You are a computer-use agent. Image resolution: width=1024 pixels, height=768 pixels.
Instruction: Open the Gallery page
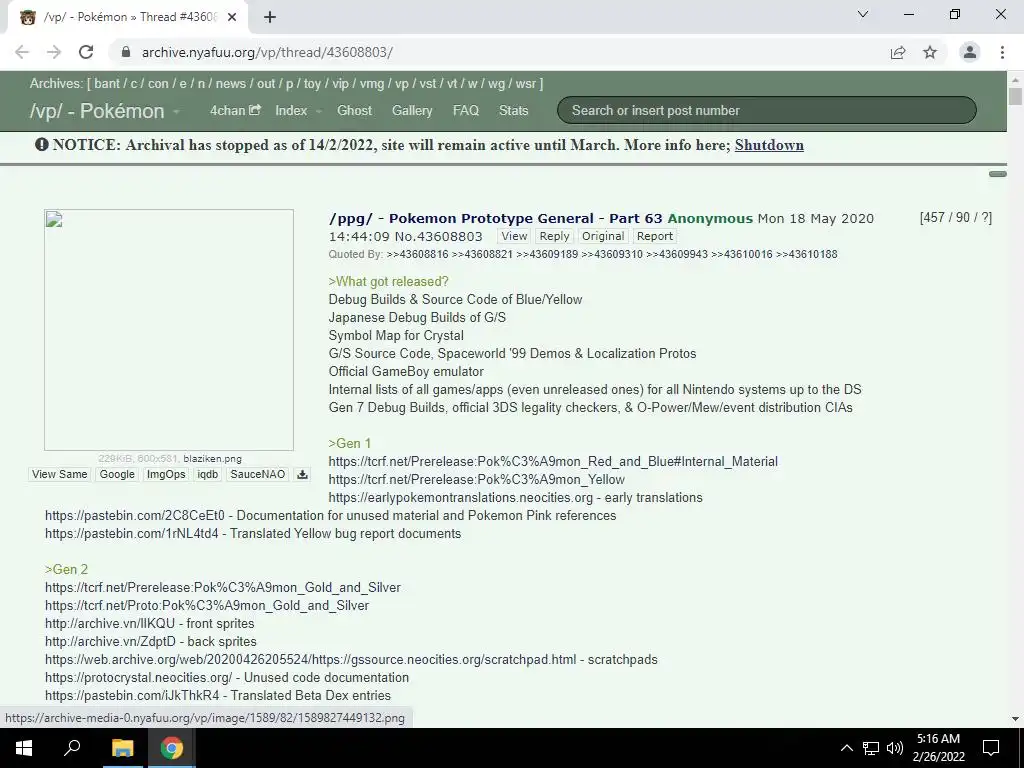coord(412,110)
